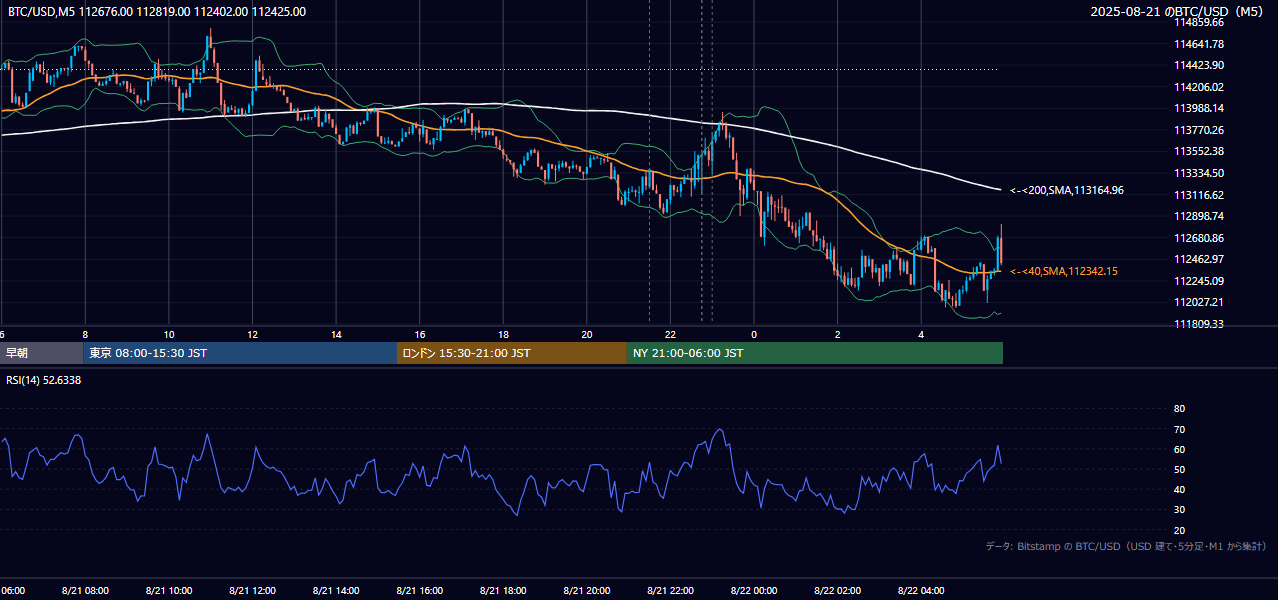
Task: Click the 8/21 08:00 time axis label
Action: [x=85, y=590]
